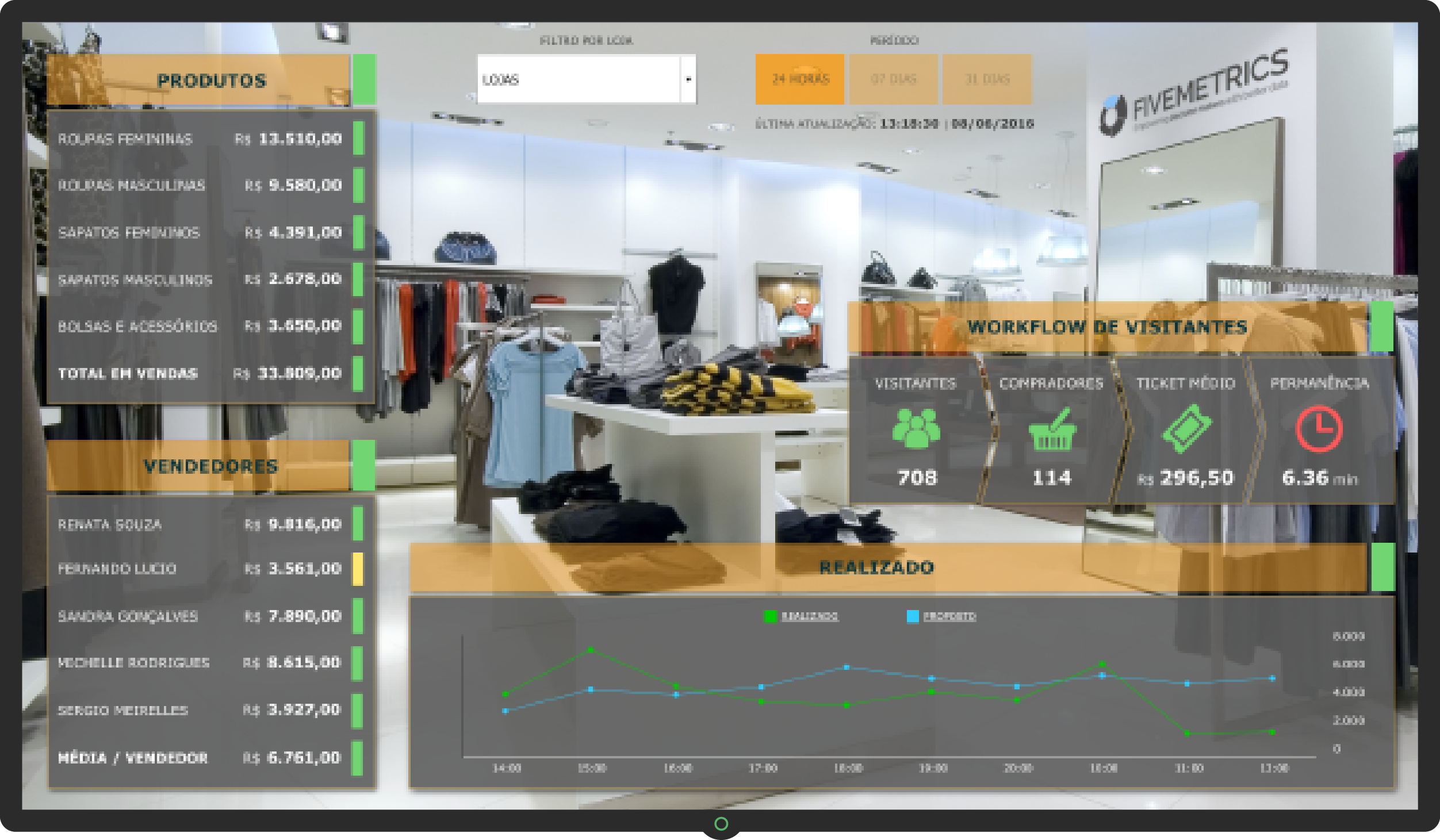Click the 14:00 label on chart axis
1440x840 pixels.
(507, 768)
